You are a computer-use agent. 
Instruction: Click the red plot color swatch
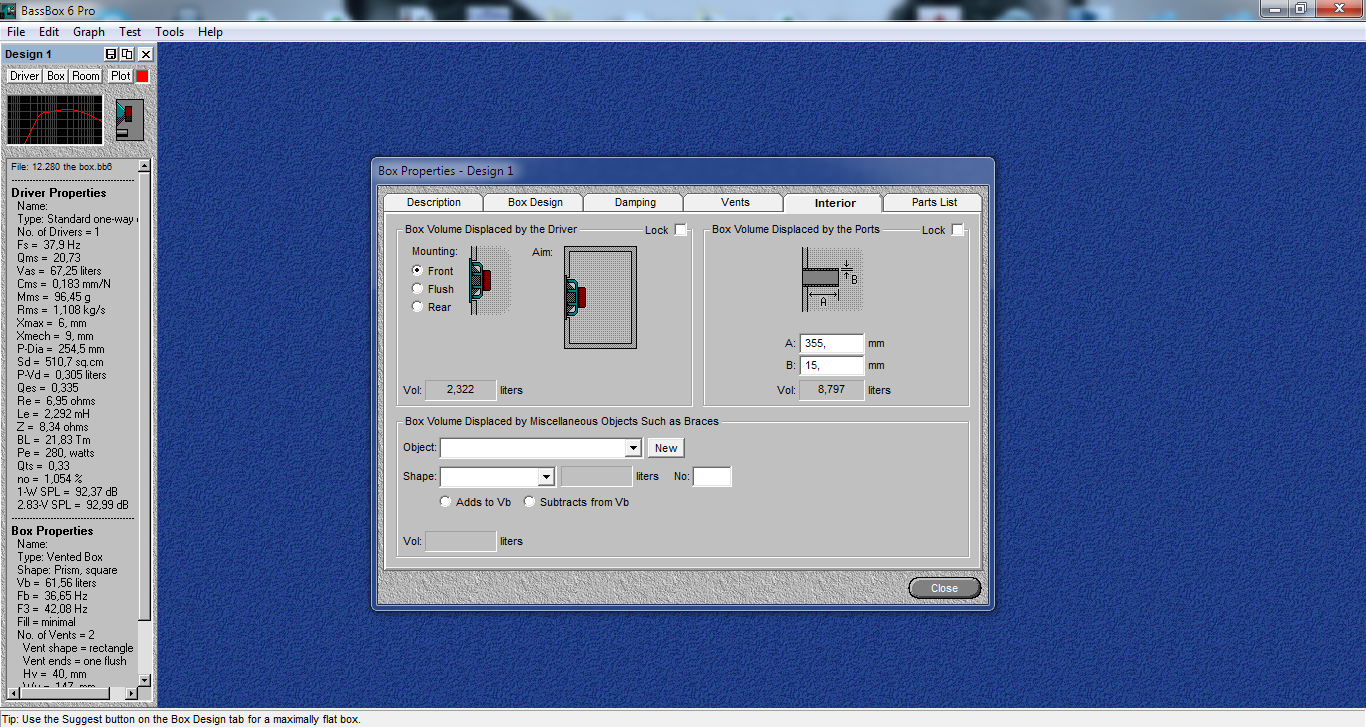[143, 76]
